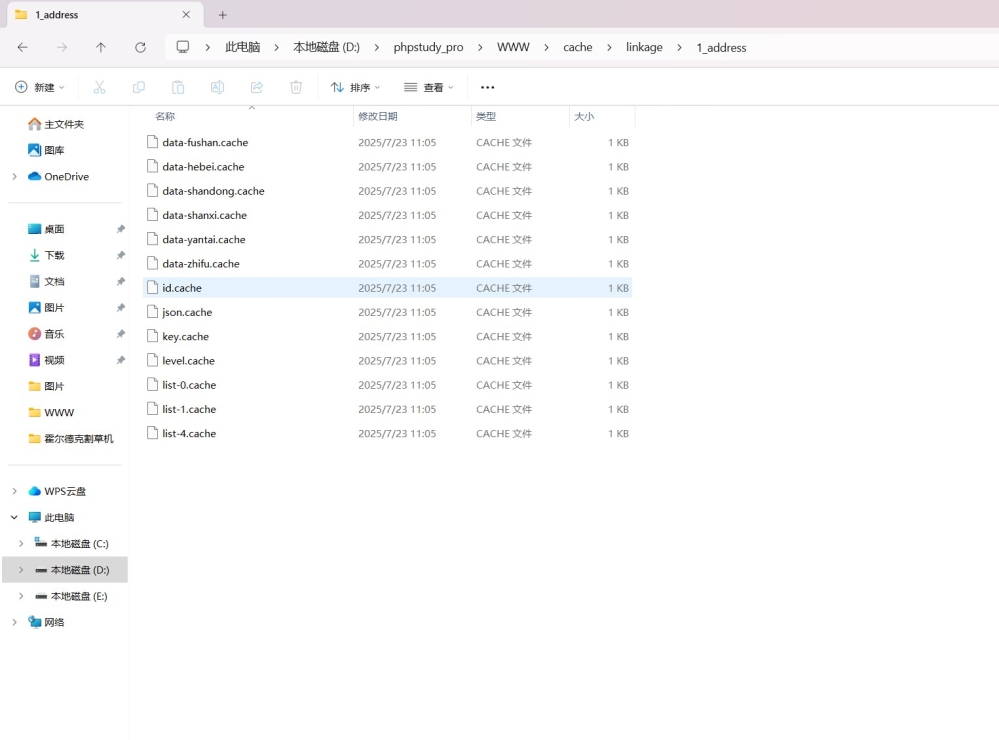Open 下载 quick access folder
Screen dimensions: 999x740
pos(46,255)
